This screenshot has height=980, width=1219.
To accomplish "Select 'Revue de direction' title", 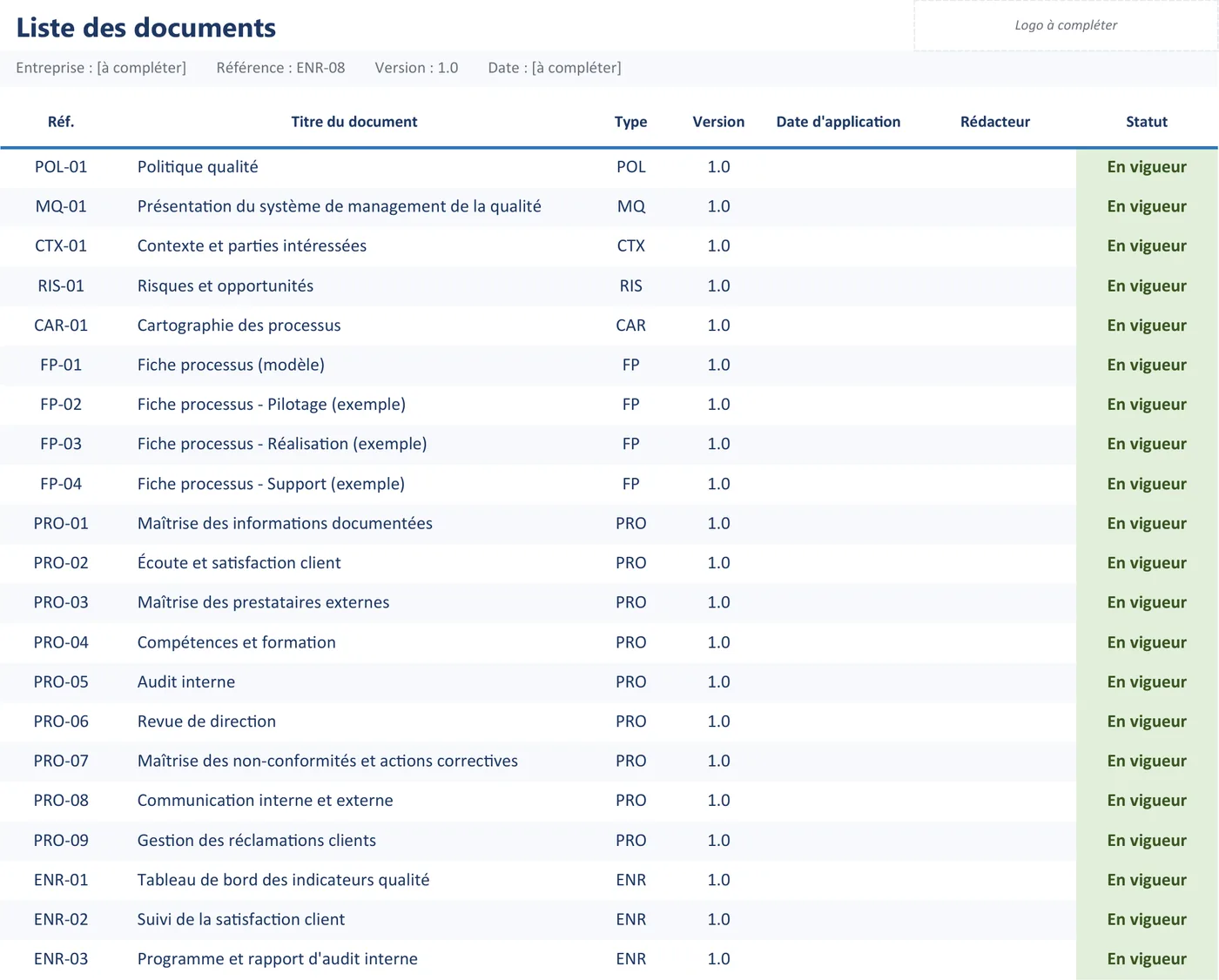I will click(x=206, y=722).
